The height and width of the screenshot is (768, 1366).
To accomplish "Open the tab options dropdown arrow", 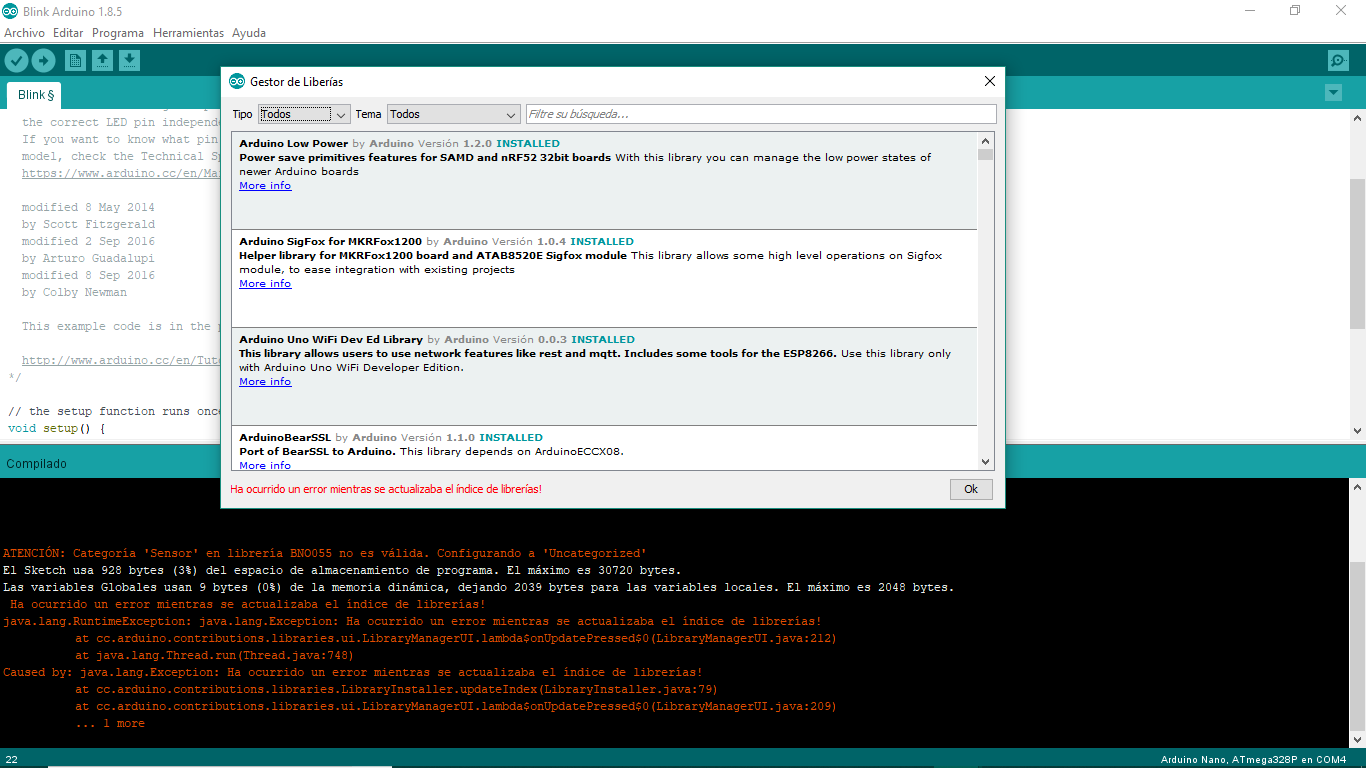I will (1333, 93).
